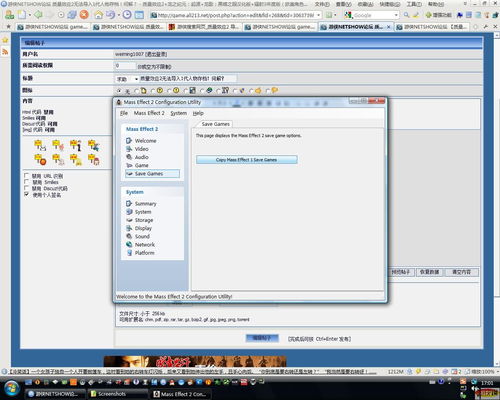Switch to the NETSHOW browser taskbar button
This screenshot has height=400, width=500.
55,394
